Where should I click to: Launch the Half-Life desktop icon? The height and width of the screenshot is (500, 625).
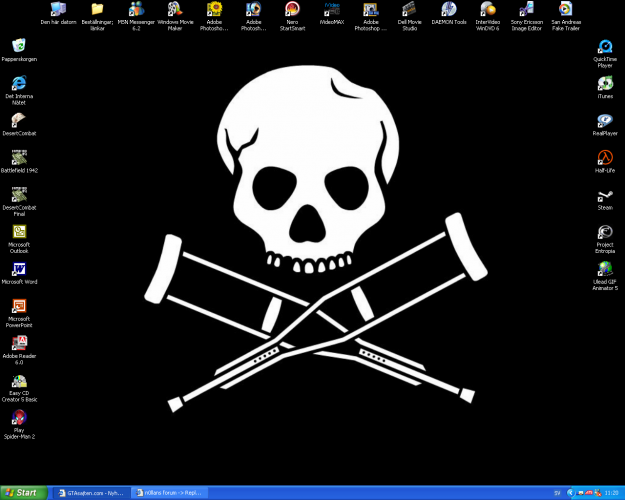604,158
